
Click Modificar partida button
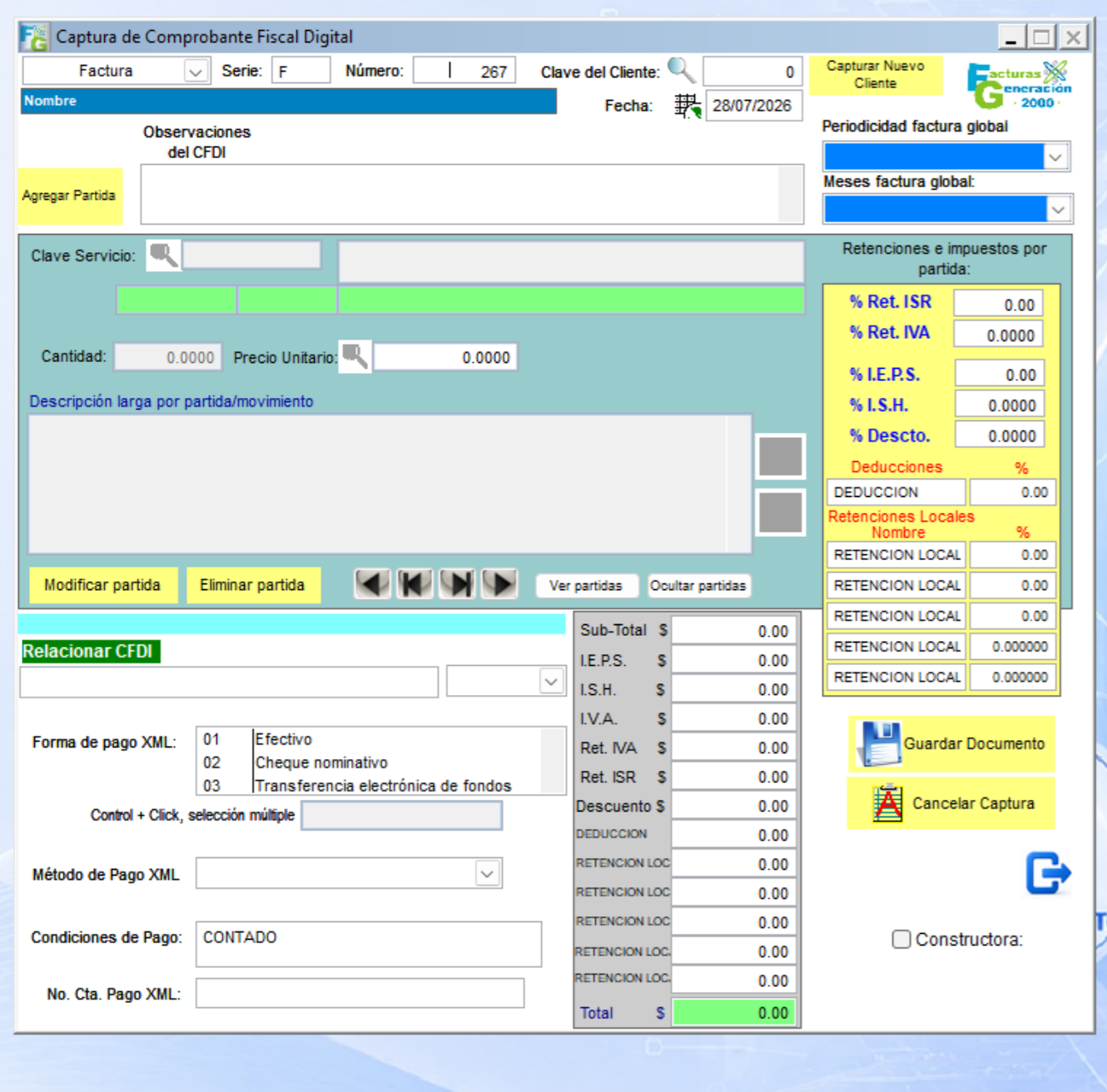point(103,585)
